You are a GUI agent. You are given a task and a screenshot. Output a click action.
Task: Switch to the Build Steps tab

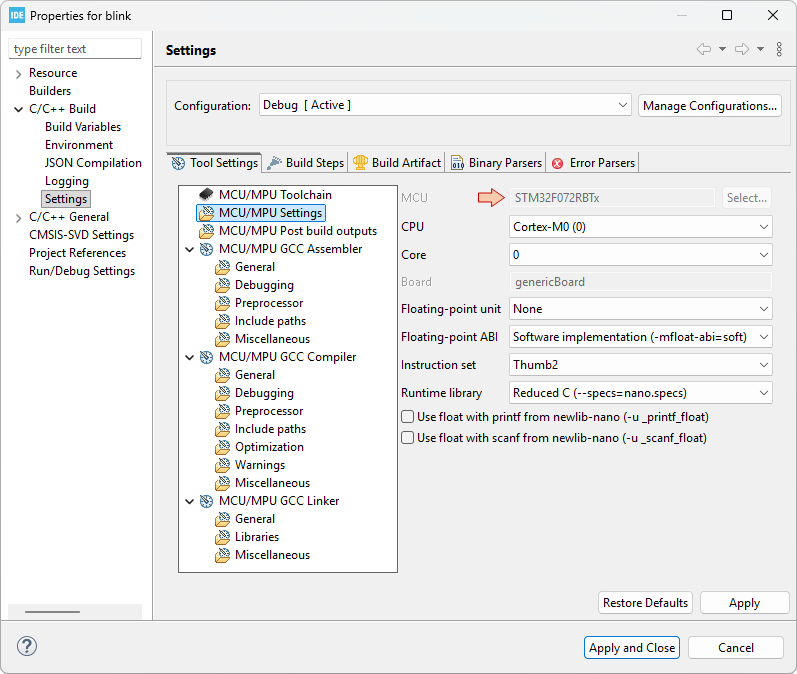tap(306, 163)
